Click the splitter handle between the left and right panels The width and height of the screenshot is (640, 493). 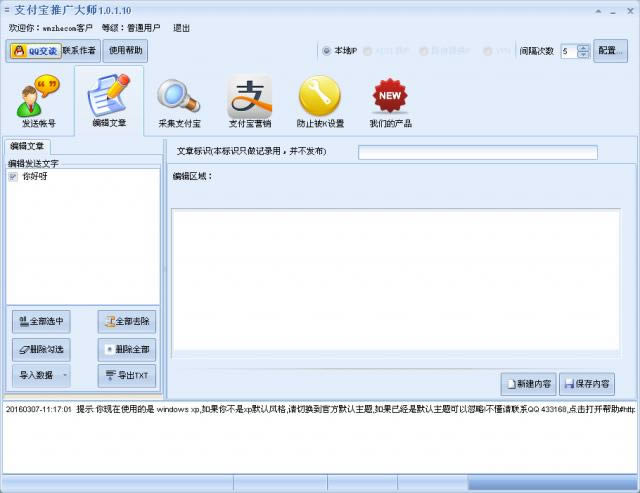point(165,269)
